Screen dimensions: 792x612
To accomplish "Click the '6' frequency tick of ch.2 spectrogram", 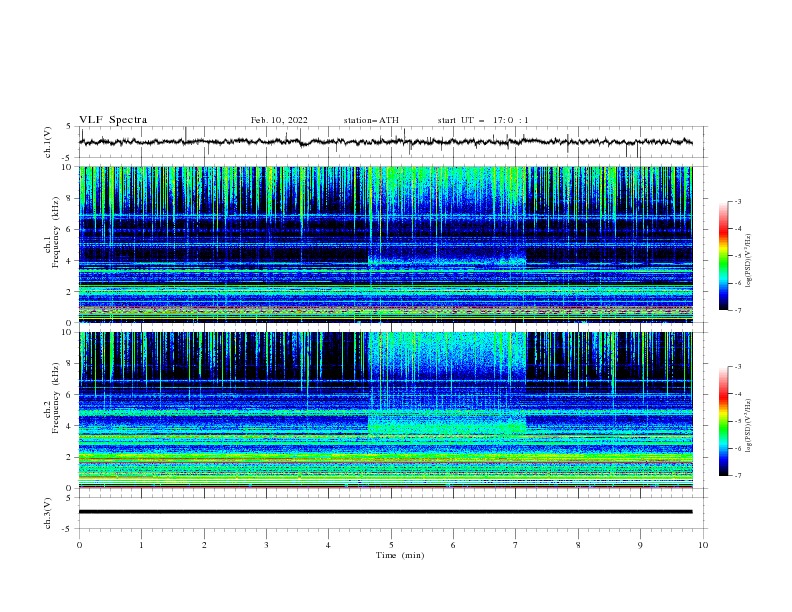I will point(70,394).
